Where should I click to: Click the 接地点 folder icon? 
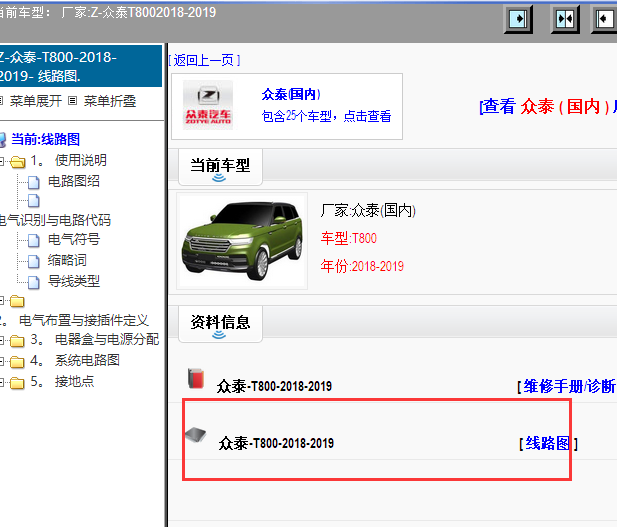17,383
